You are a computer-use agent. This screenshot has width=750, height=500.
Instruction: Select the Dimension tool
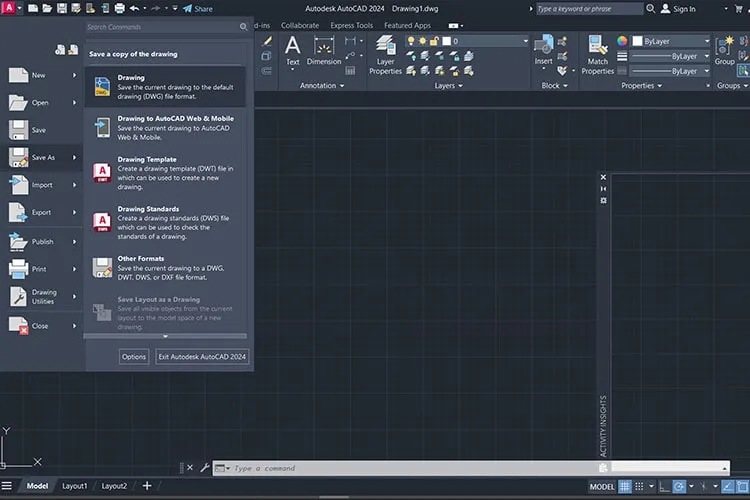(x=324, y=50)
